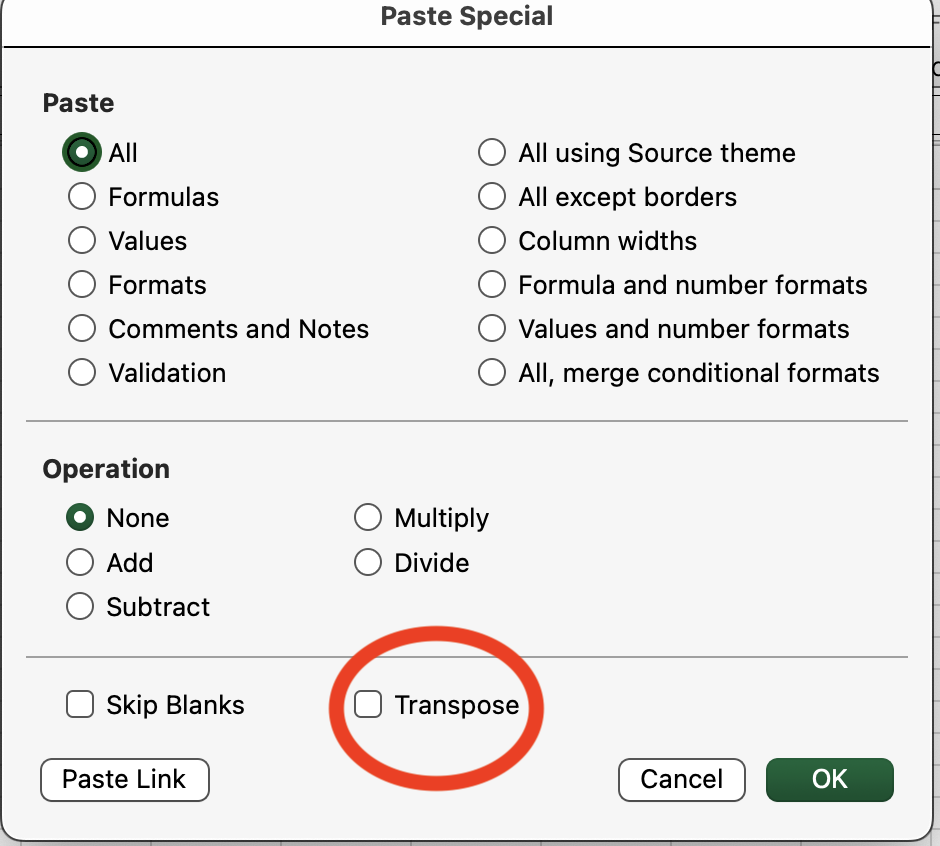Choose All using Source theme
940x846 pixels.
coord(492,152)
